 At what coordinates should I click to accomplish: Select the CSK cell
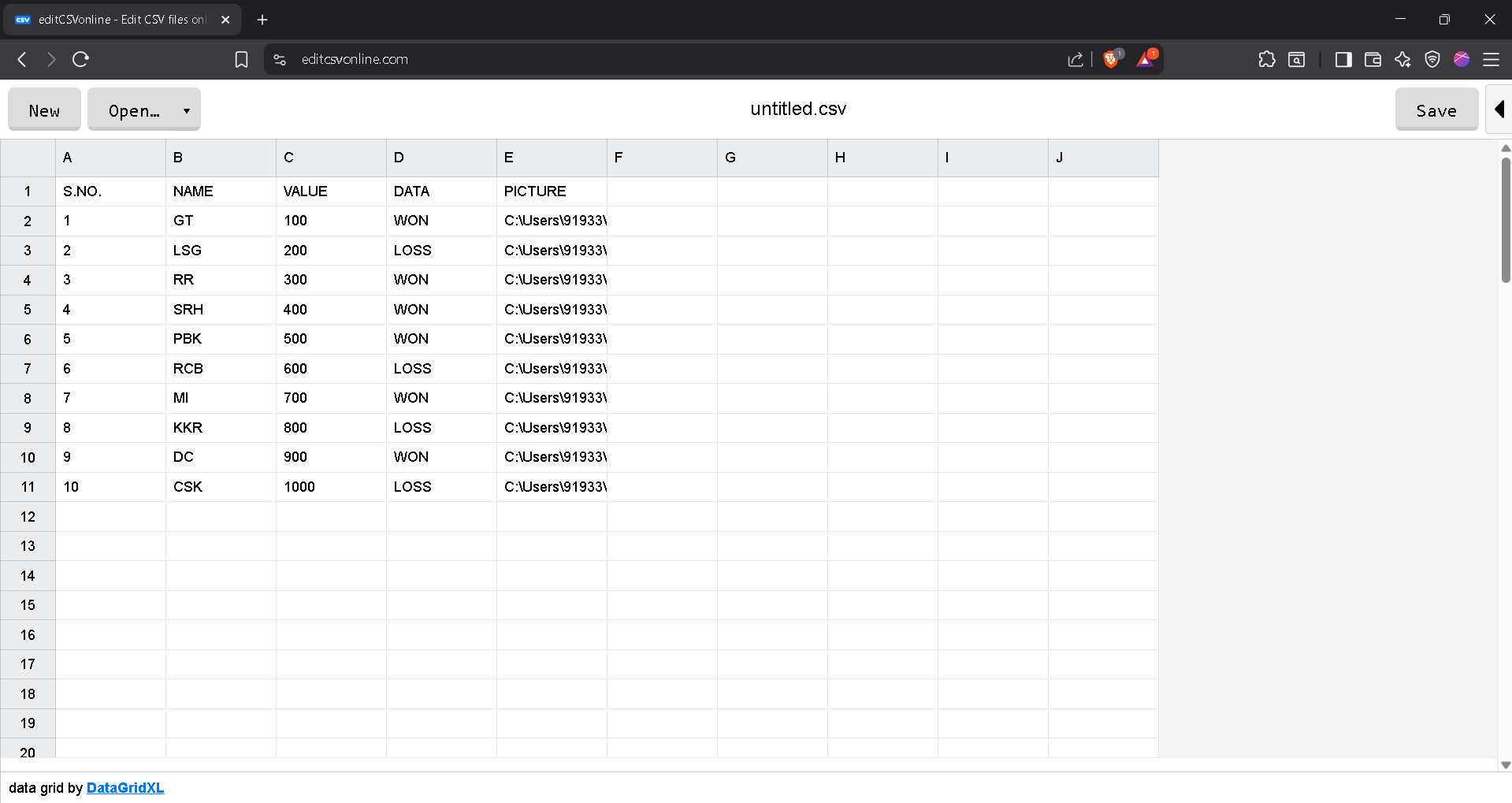coord(221,487)
